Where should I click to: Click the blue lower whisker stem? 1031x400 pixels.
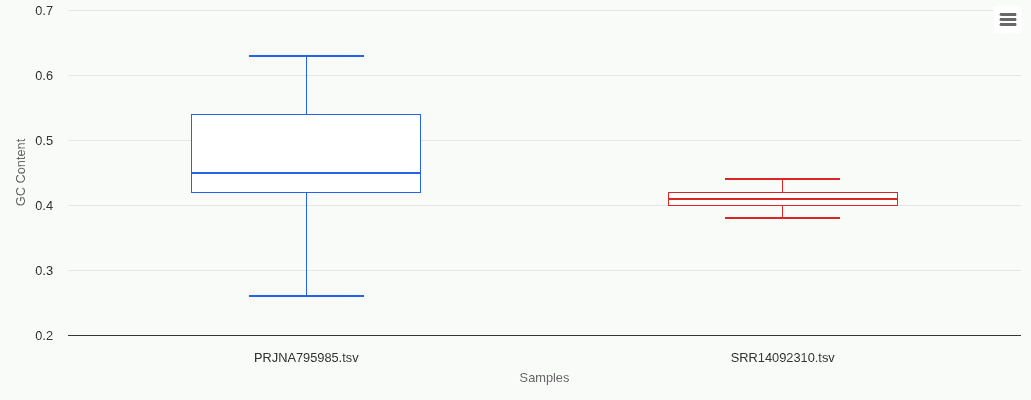pos(306,245)
